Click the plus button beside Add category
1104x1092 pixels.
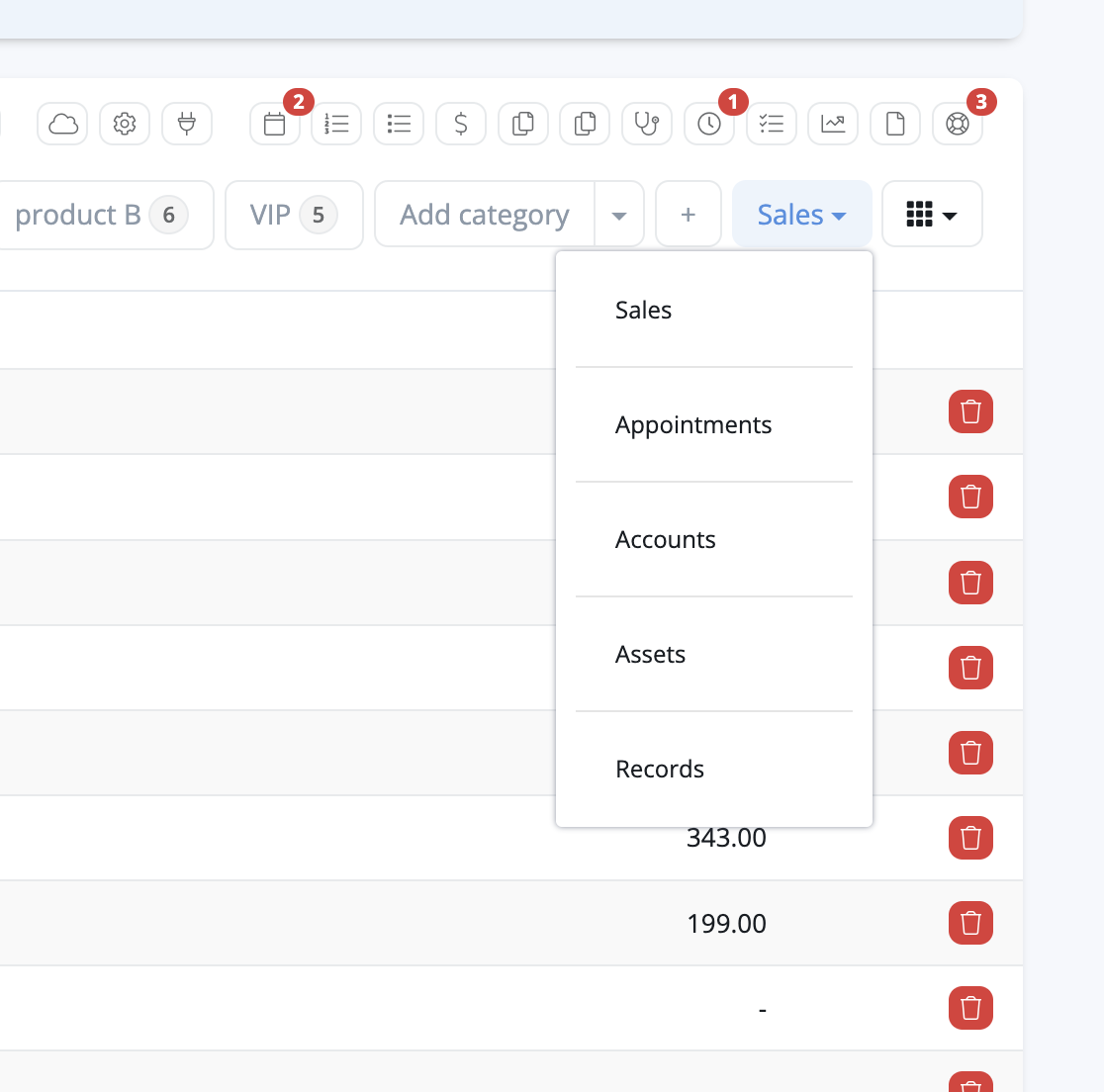click(689, 215)
